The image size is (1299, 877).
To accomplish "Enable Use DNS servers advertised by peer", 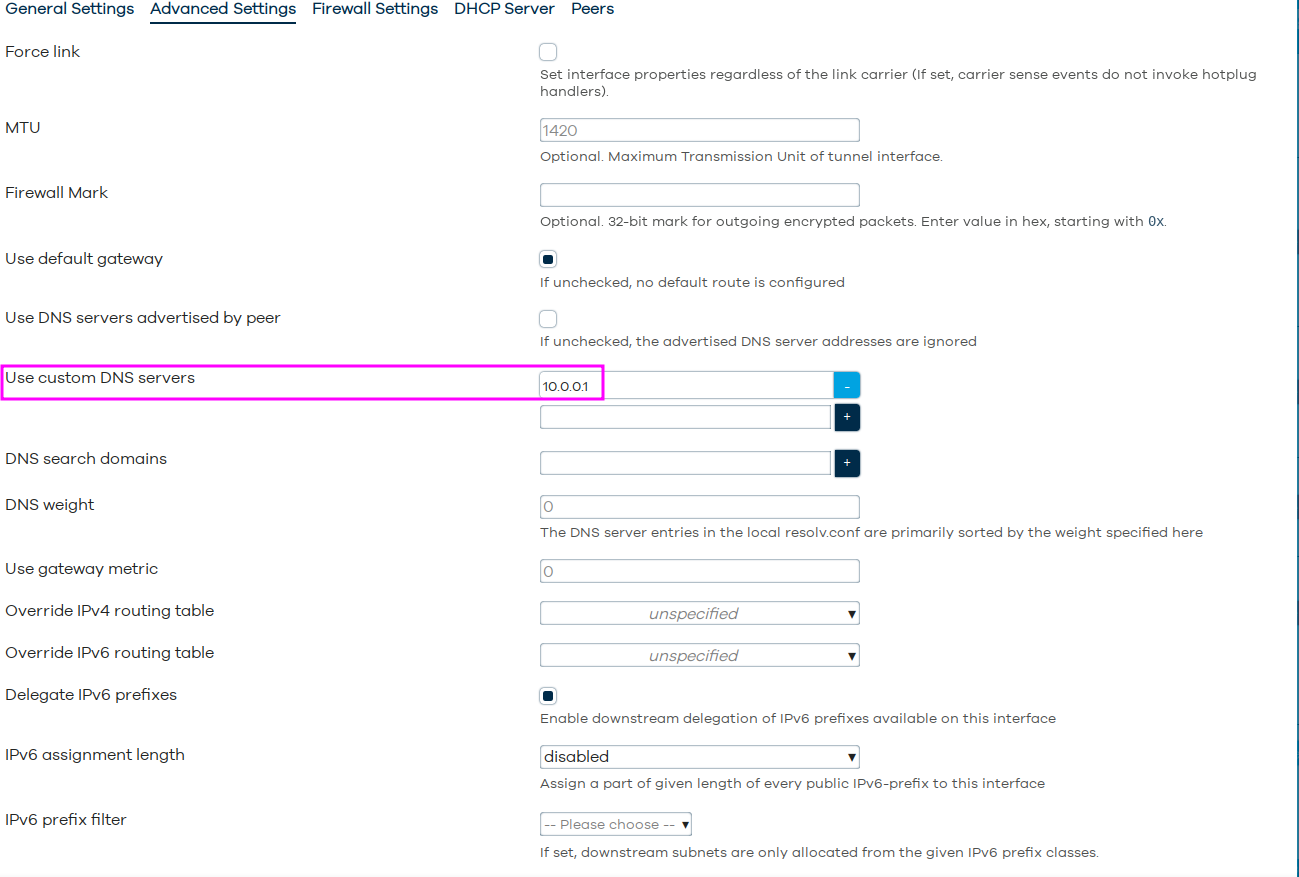I will pos(548,319).
